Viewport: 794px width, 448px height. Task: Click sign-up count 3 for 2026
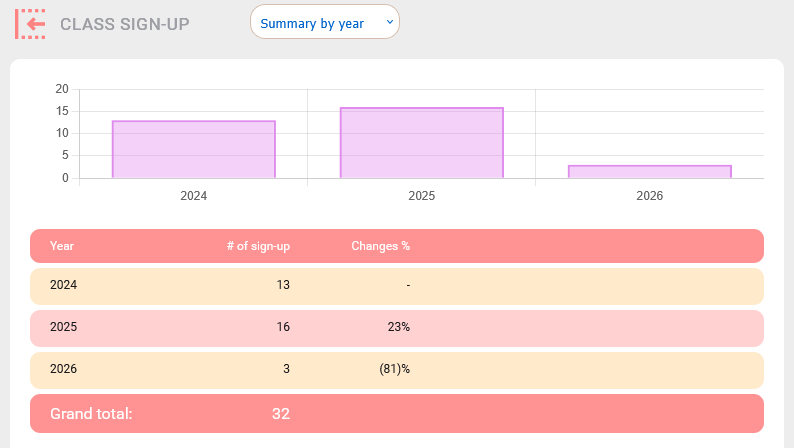(x=287, y=369)
